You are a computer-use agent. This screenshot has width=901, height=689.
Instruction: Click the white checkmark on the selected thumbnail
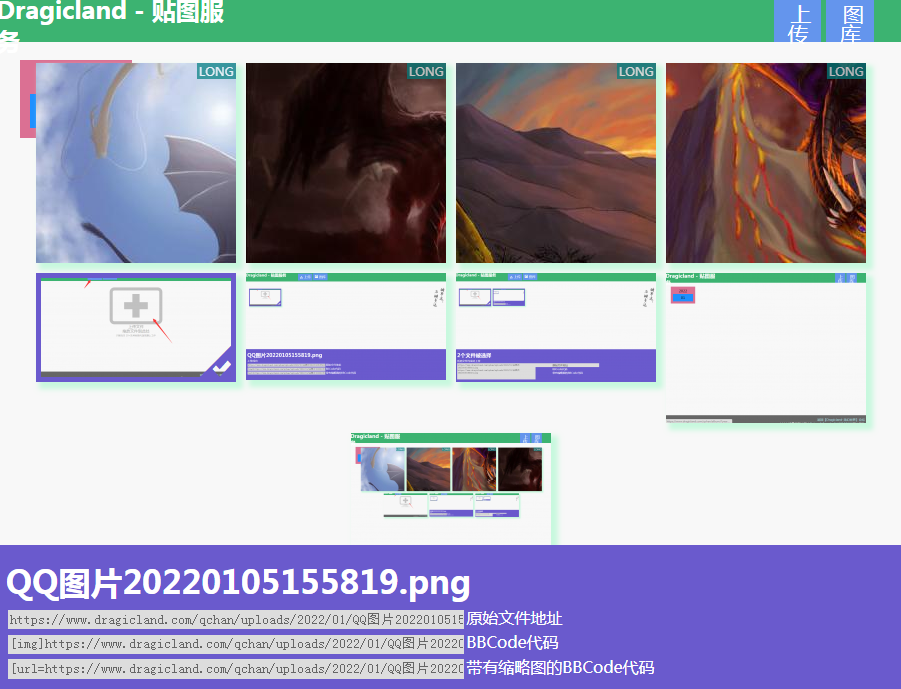[221, 366]
